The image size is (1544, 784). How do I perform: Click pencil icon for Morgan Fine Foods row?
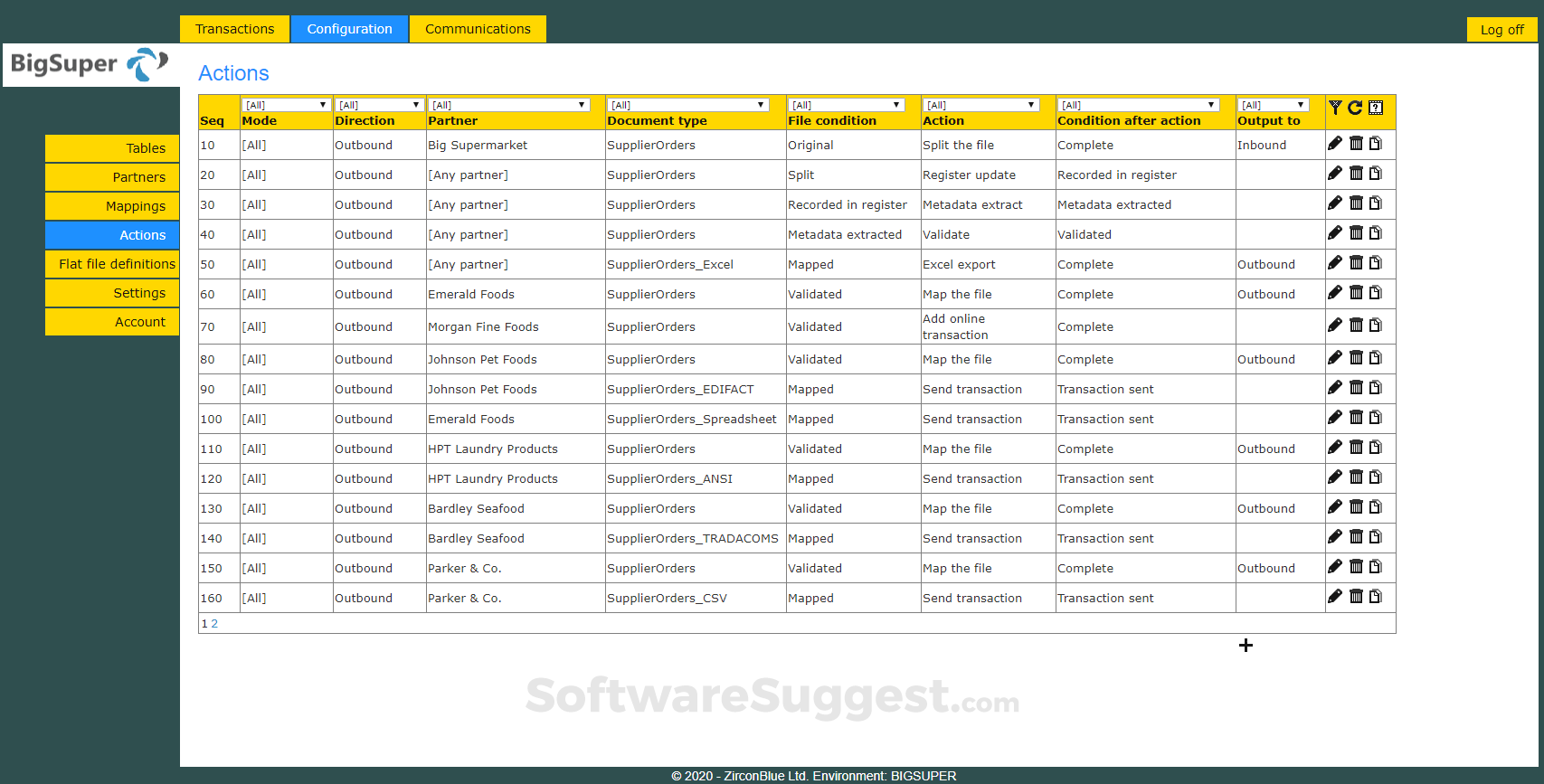tap(1335, 325)
